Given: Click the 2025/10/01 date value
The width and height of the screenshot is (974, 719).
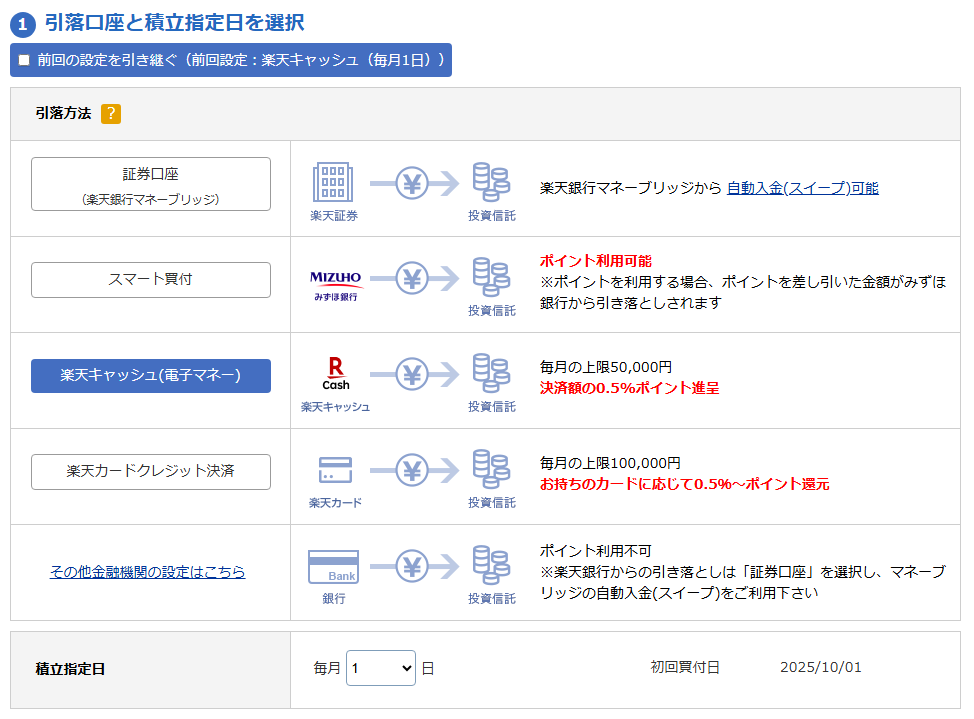Looking at the screenshot, I should pos(821,667).
